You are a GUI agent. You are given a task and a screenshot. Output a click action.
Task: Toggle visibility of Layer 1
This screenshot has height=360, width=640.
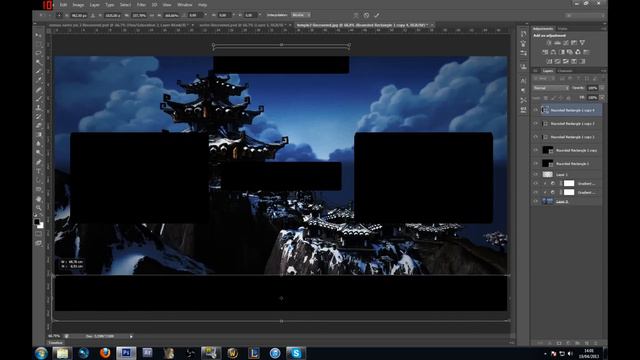(x=536, y=174)
